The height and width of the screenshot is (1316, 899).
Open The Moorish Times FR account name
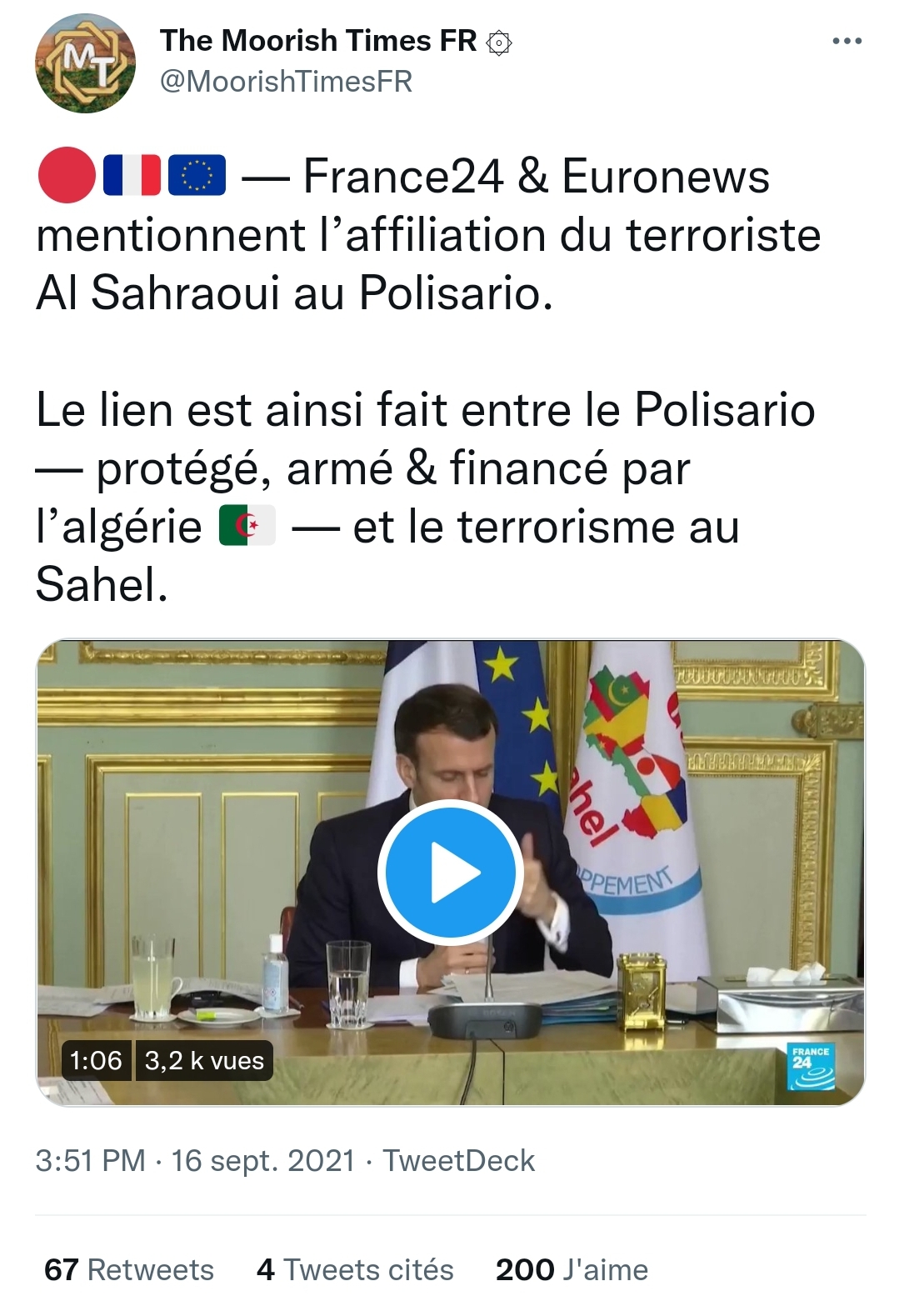point(318,40)
